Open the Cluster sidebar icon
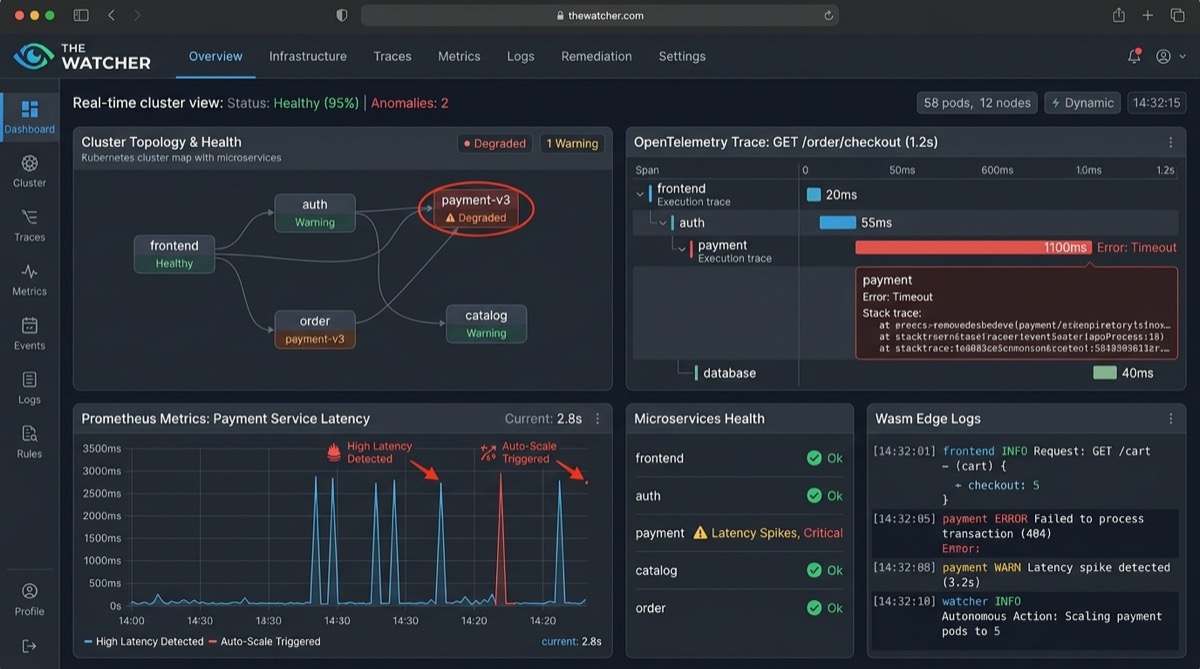This screenshot has width=1200, height=669. [29, 163]
